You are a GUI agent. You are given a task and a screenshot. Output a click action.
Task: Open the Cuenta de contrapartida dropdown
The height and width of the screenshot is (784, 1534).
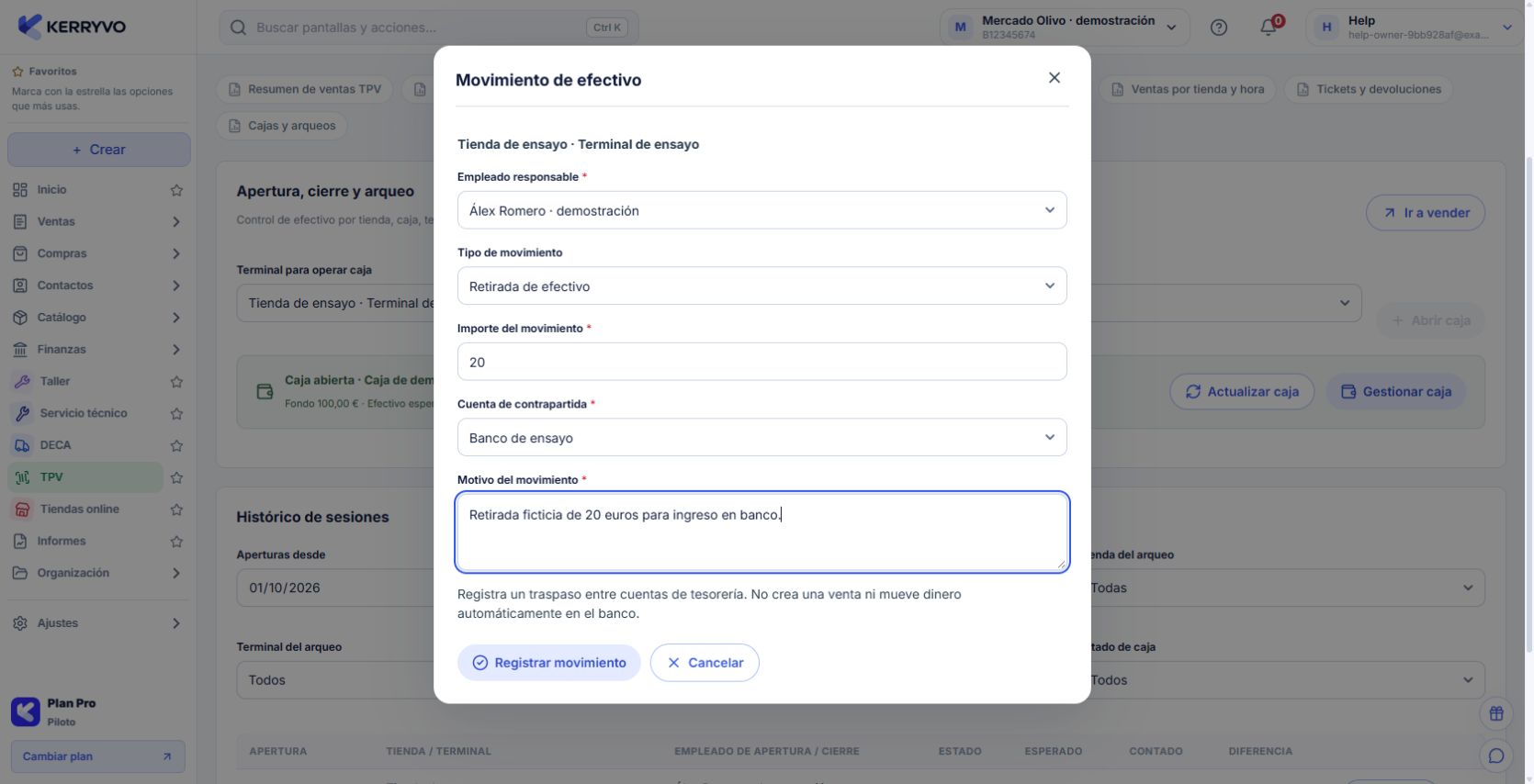click(x=761, y=437)
